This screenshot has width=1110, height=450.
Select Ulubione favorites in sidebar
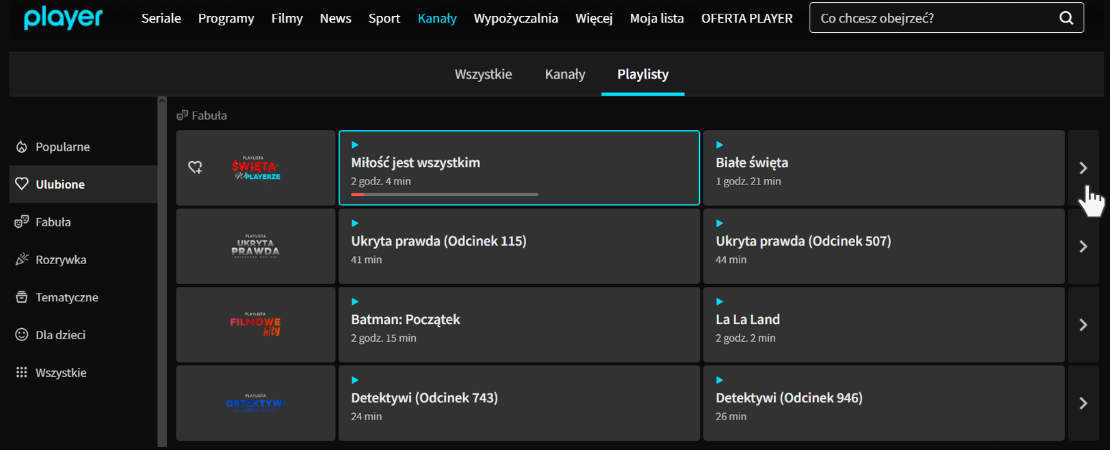[x=60, y=185]
